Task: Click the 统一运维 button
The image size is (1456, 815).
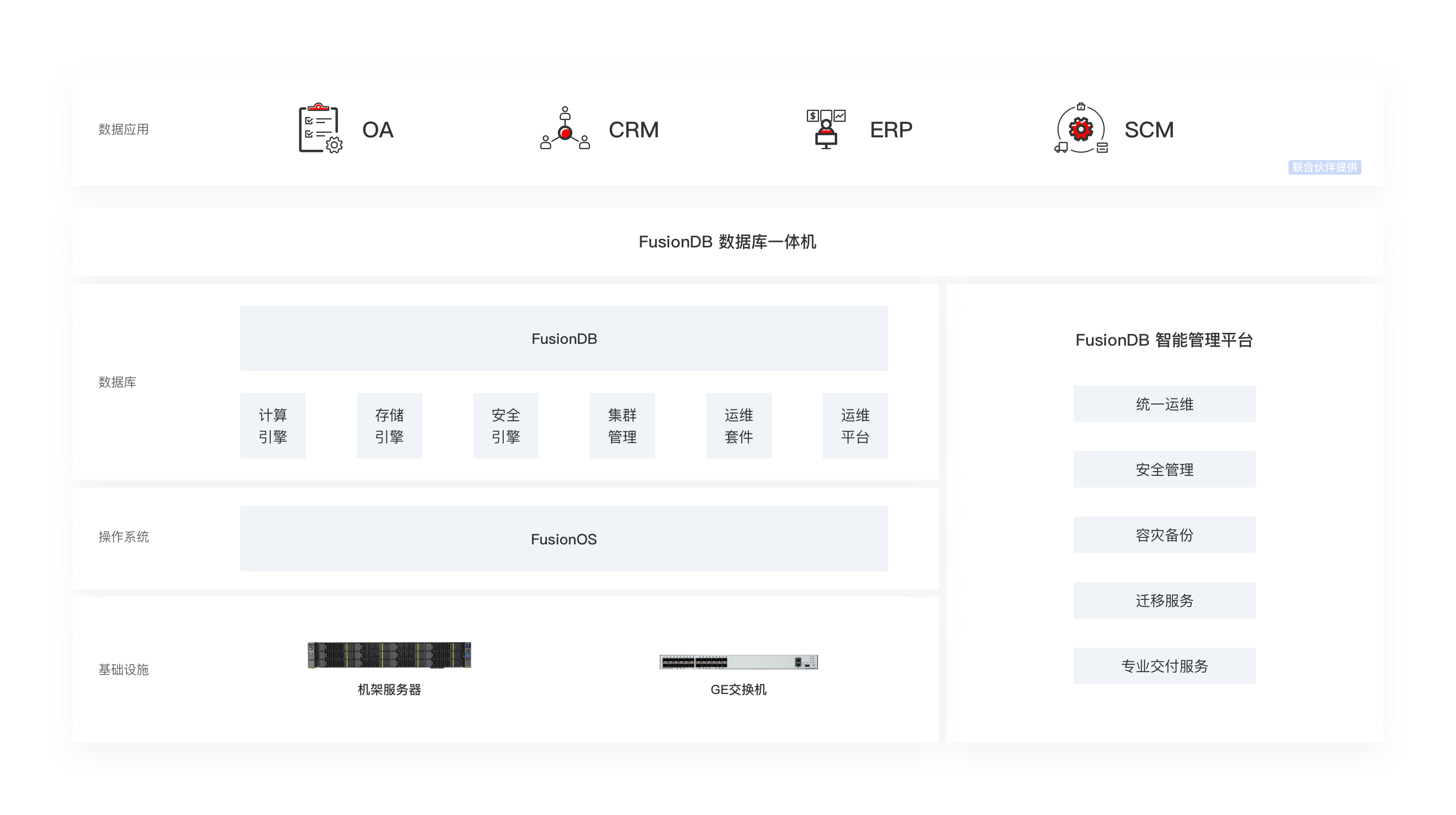Action: [1165, 404]
